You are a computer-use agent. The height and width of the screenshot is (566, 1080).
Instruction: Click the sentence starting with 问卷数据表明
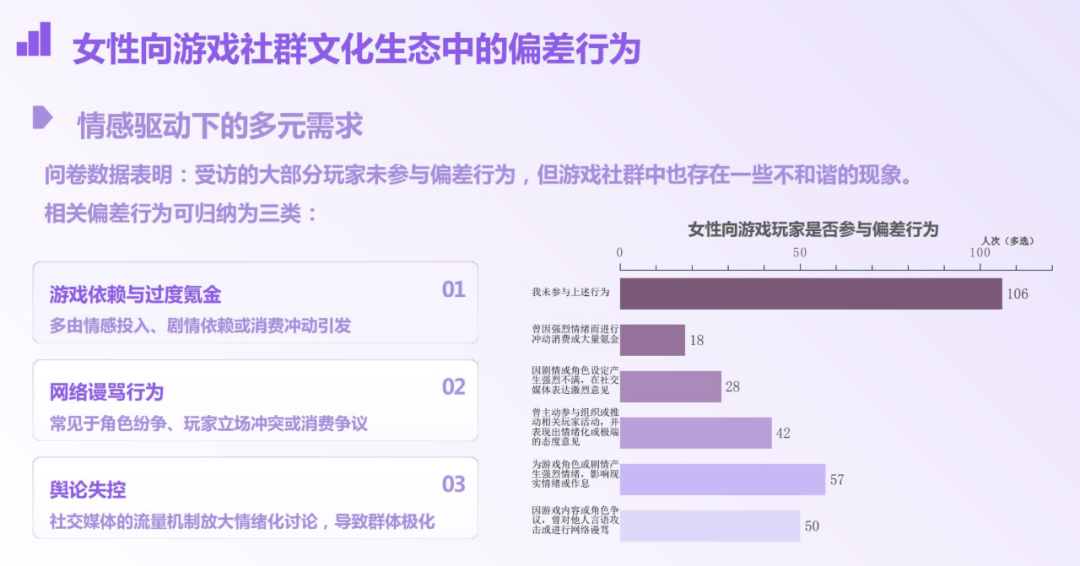tap(479, 175)
